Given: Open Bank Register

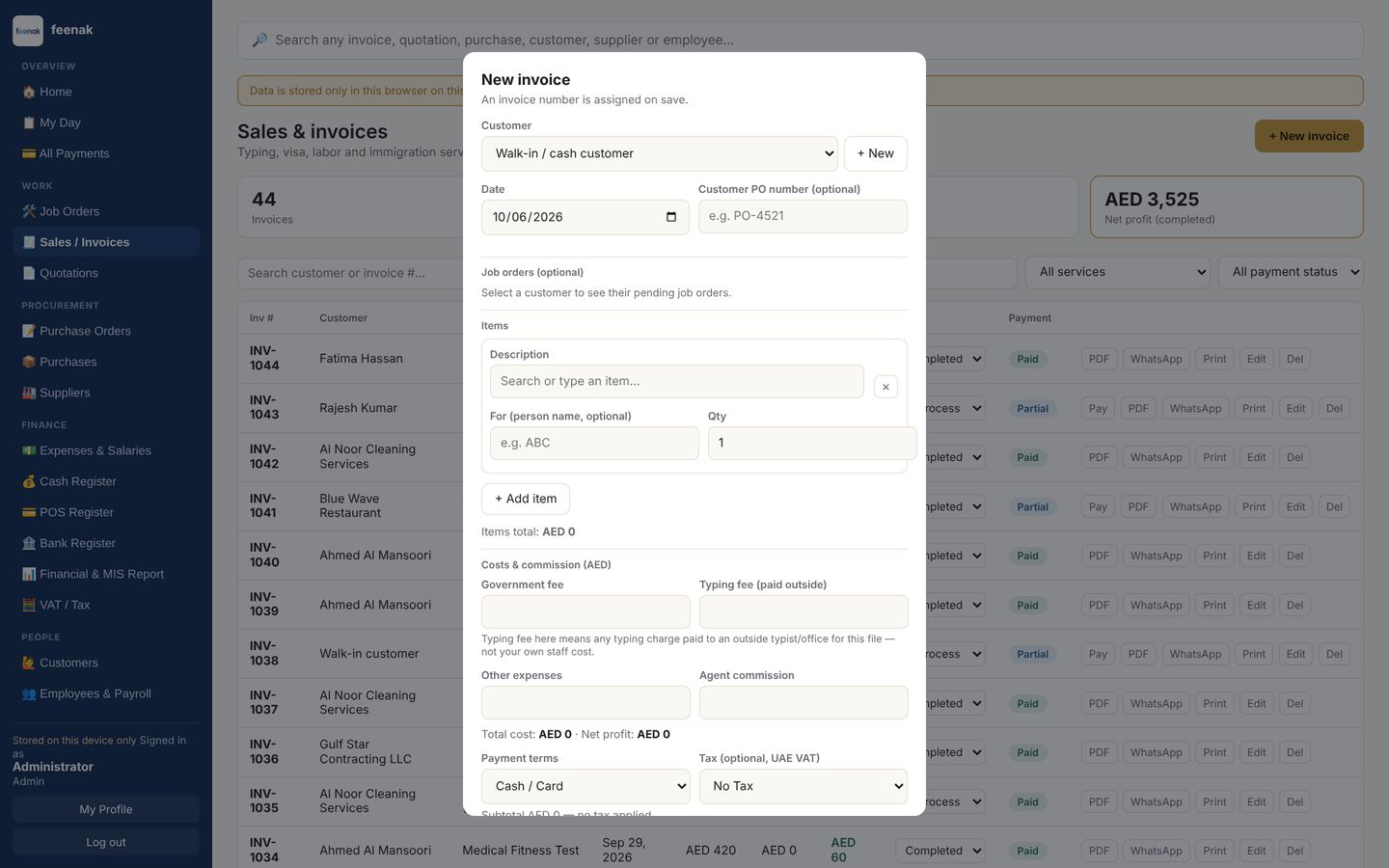Looking at the screenshot, I should [106, 543].
